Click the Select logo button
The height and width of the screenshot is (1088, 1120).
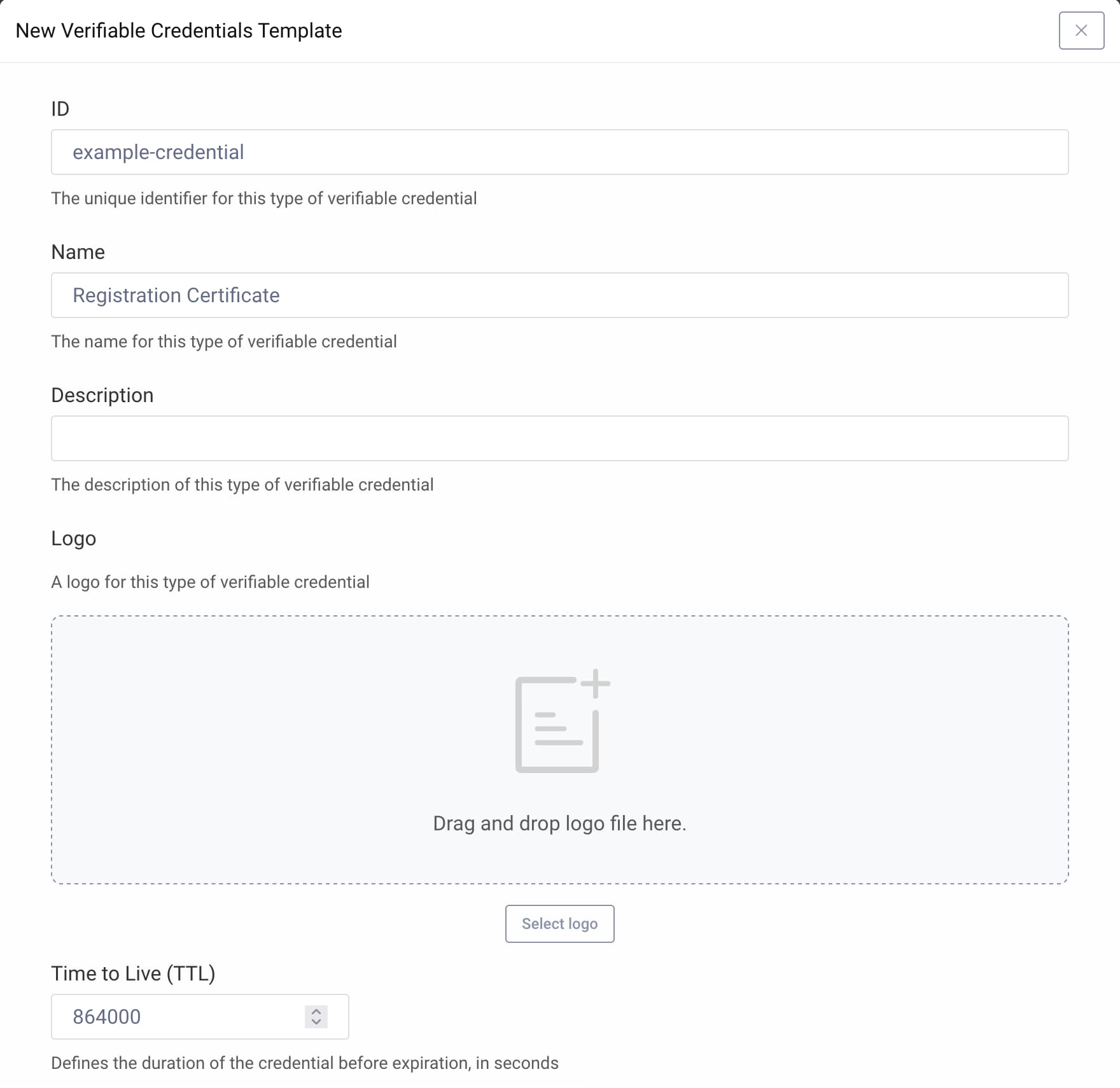tap(559, 924)
